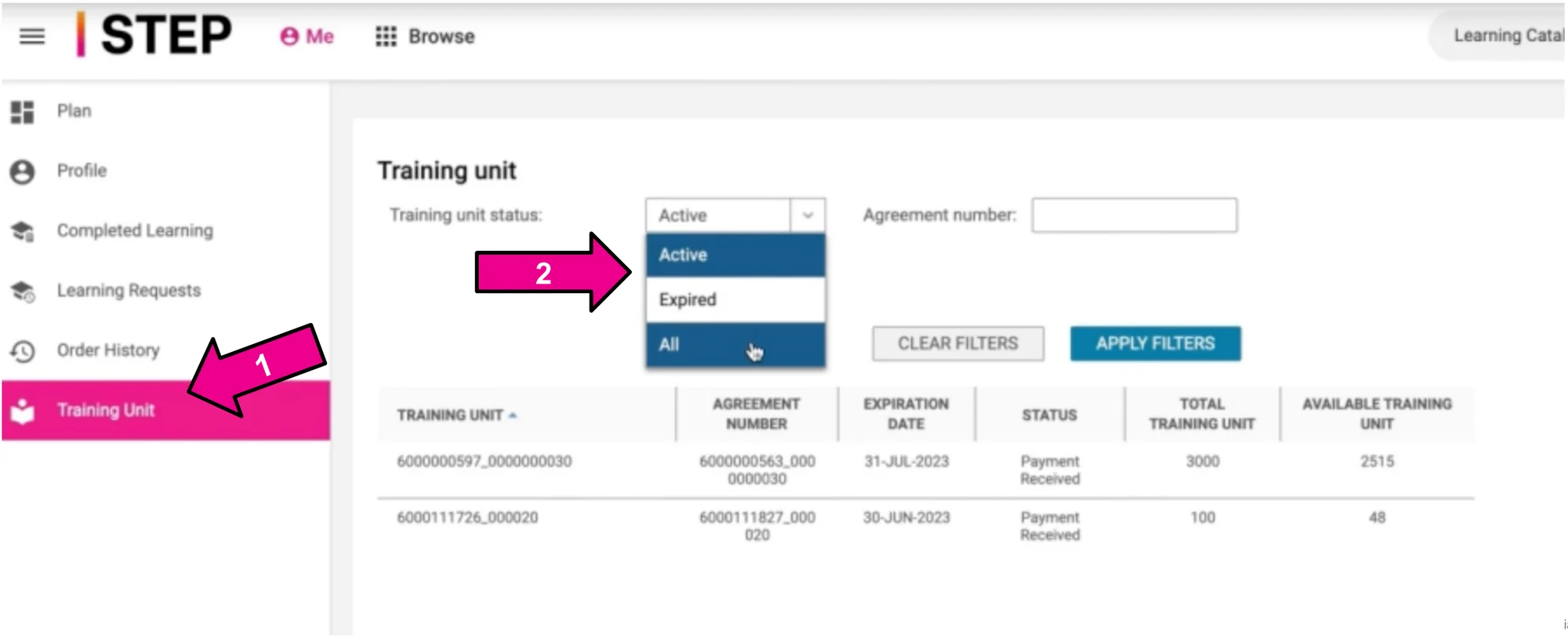The image size is (1568, 638).
Task: Choose All option in dropdown list
Action: pos(735,344)
